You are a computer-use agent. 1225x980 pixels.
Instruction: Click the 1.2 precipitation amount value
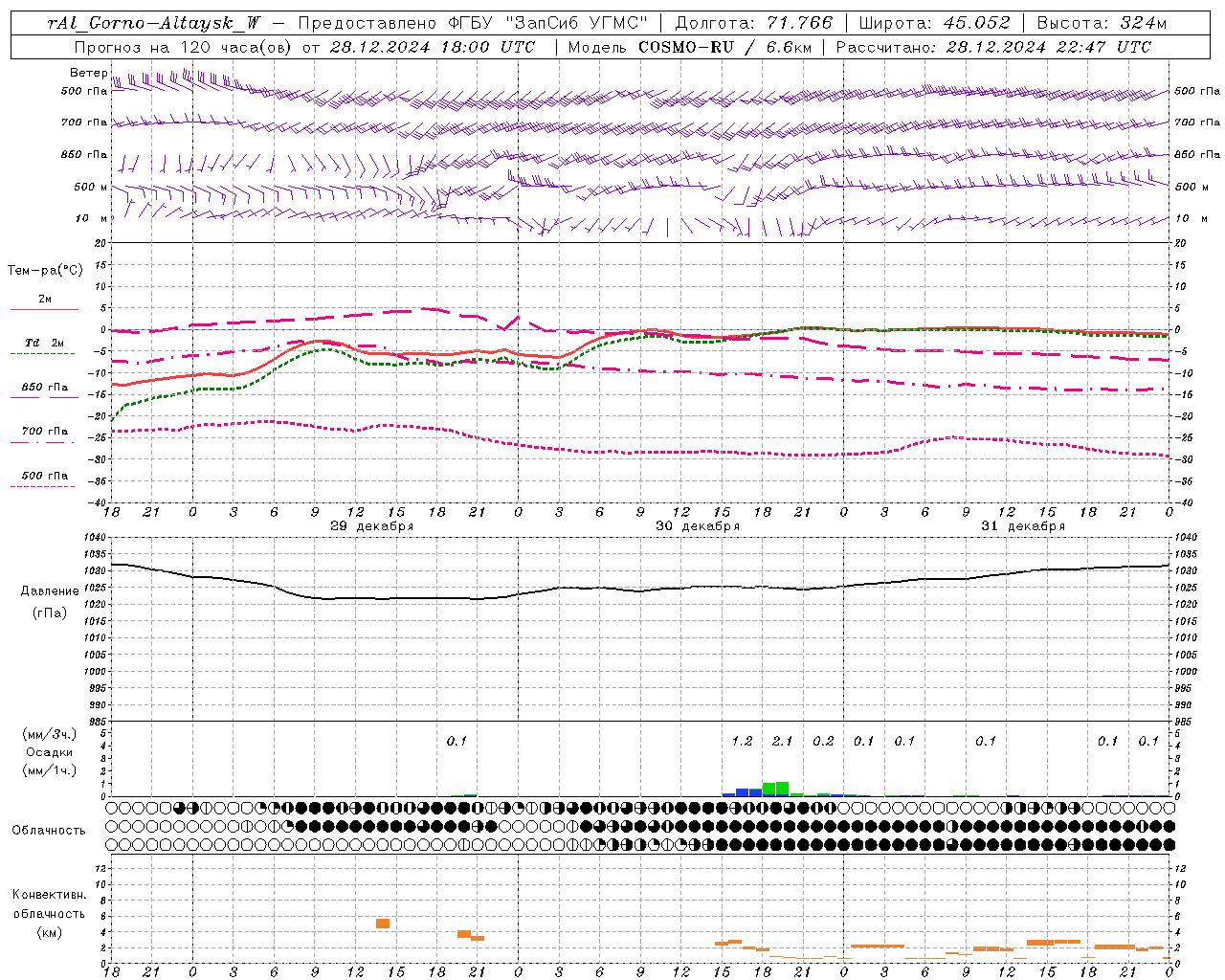tap(742, 741)
